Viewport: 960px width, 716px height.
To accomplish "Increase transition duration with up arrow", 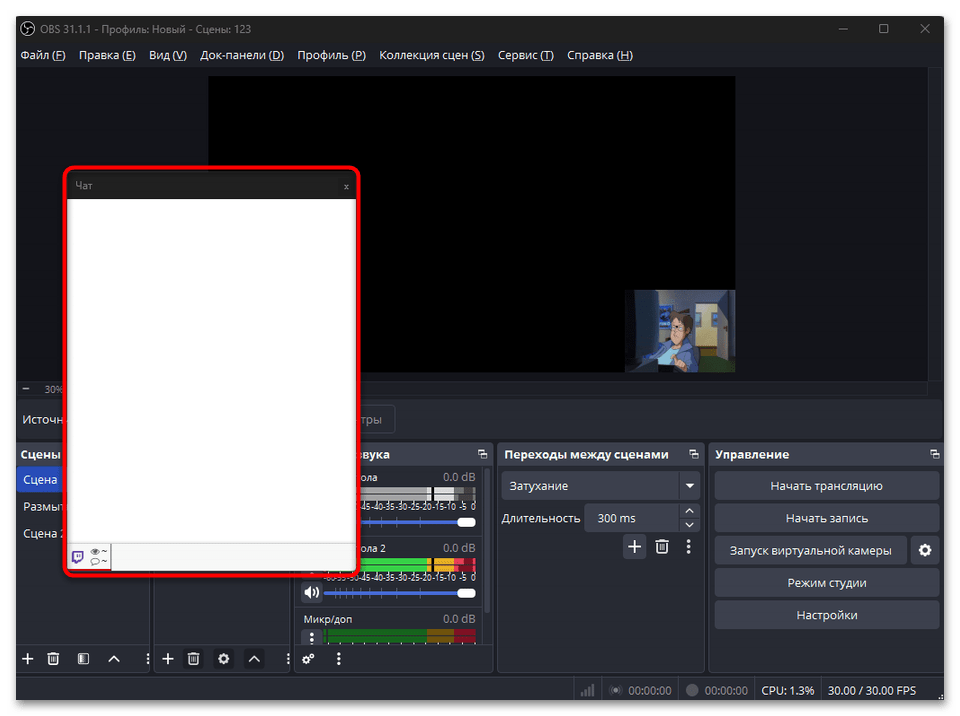I will [x=689, y=511].
